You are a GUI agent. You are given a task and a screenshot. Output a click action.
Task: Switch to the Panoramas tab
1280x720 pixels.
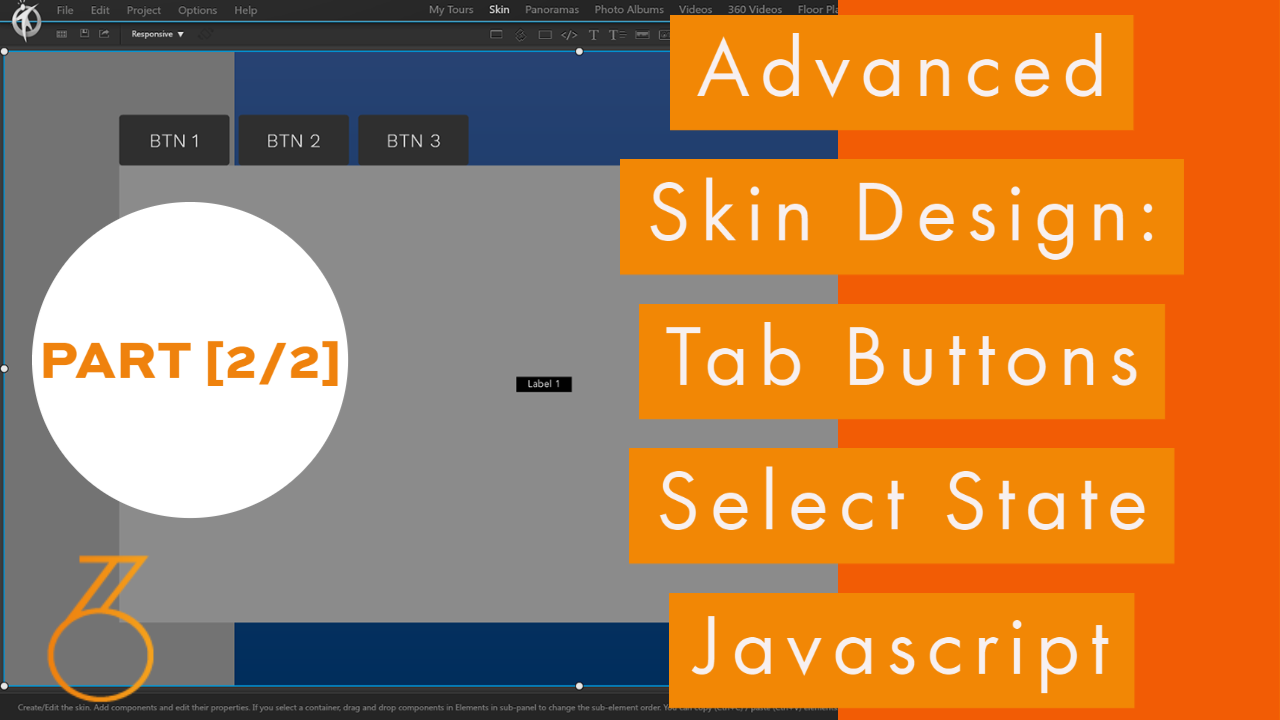click(x=552, y=10)
